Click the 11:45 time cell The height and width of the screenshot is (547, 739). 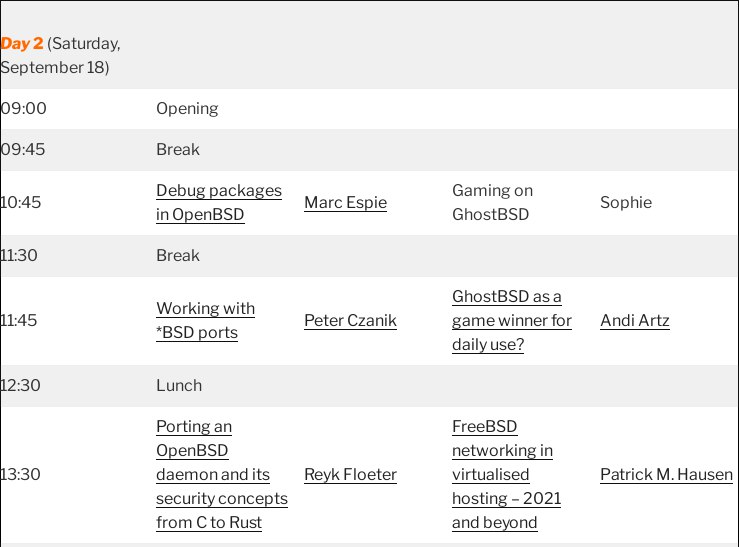pyautogui.click(x=19, y=320)
